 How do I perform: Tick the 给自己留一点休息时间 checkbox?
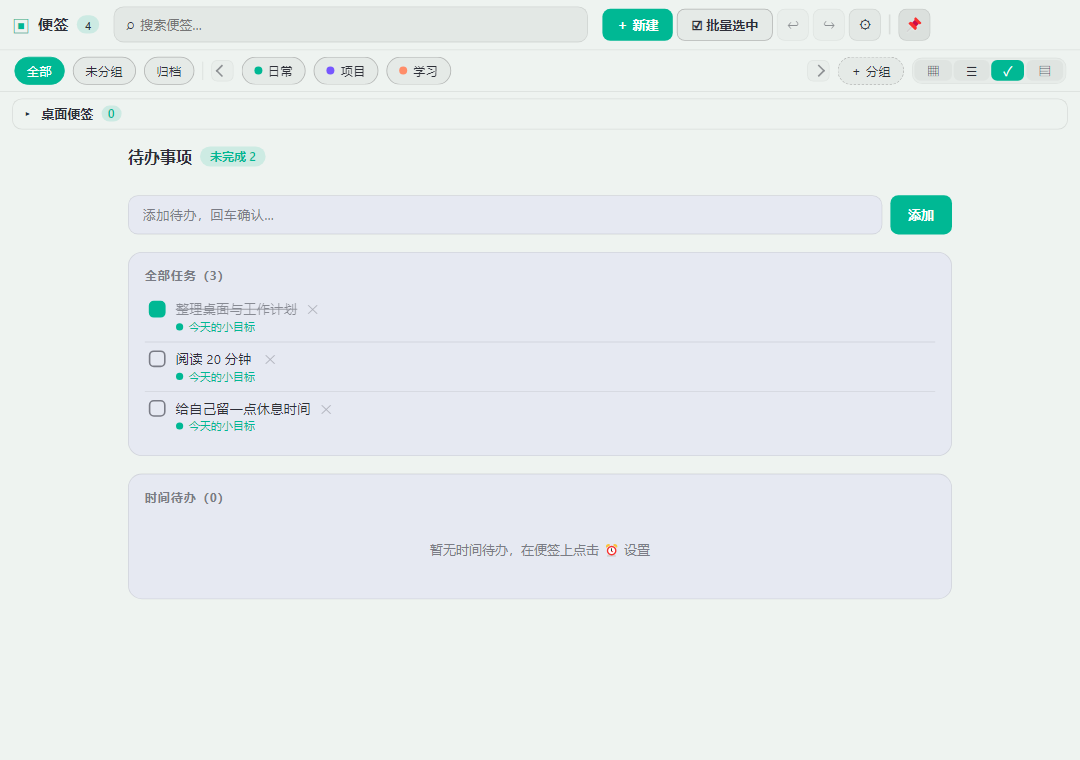[x=157, y=409]
